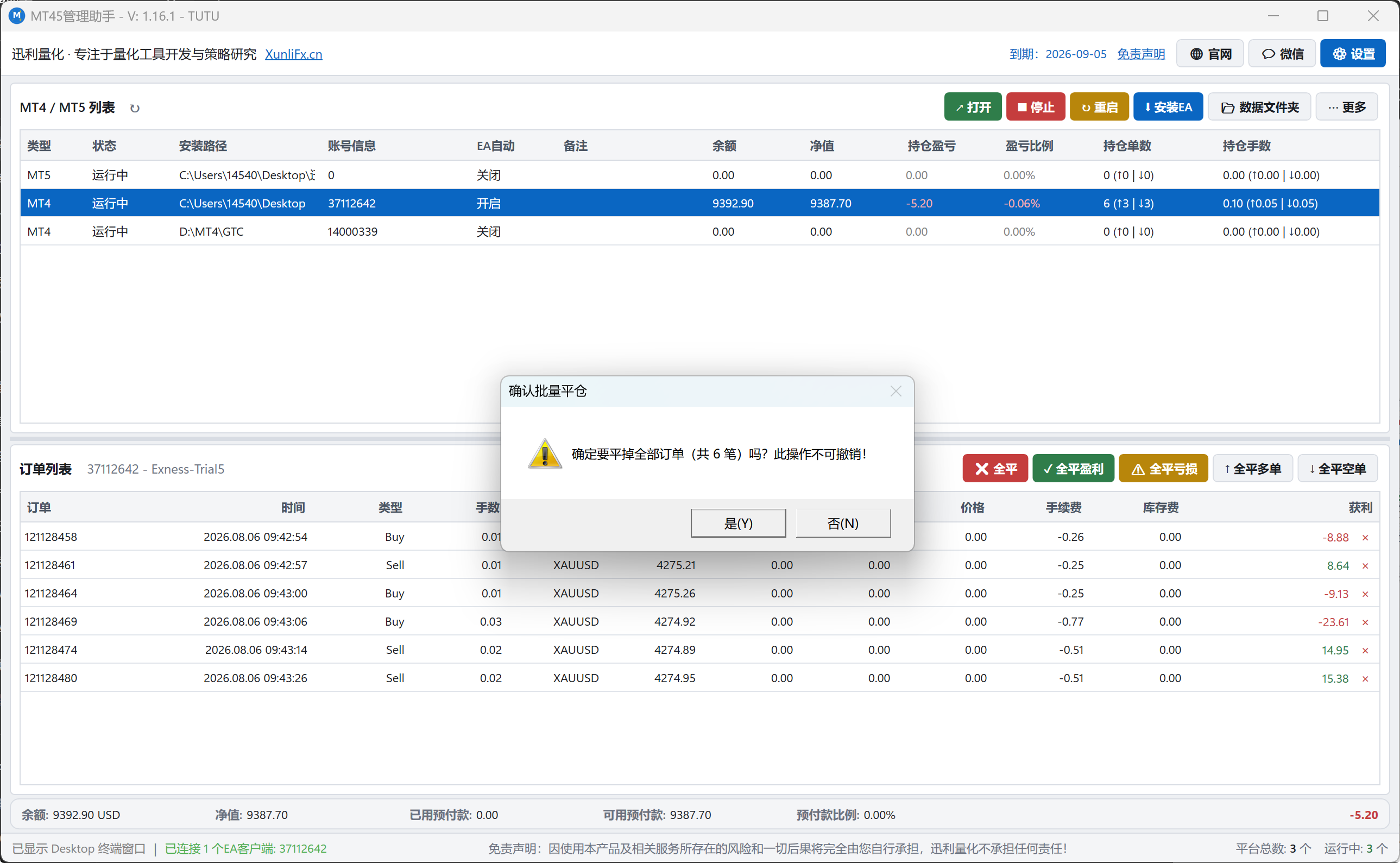Screen dimensions: 1400x863
Task: Click the MT45 app logo in title bar
Action: tap(16, 15)
